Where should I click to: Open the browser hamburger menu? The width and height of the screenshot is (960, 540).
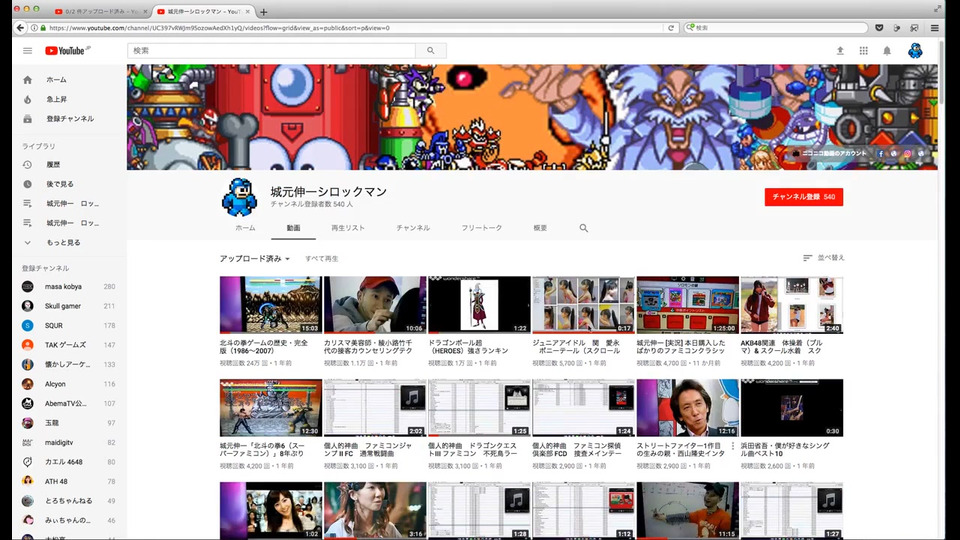(x=934, y=28)
